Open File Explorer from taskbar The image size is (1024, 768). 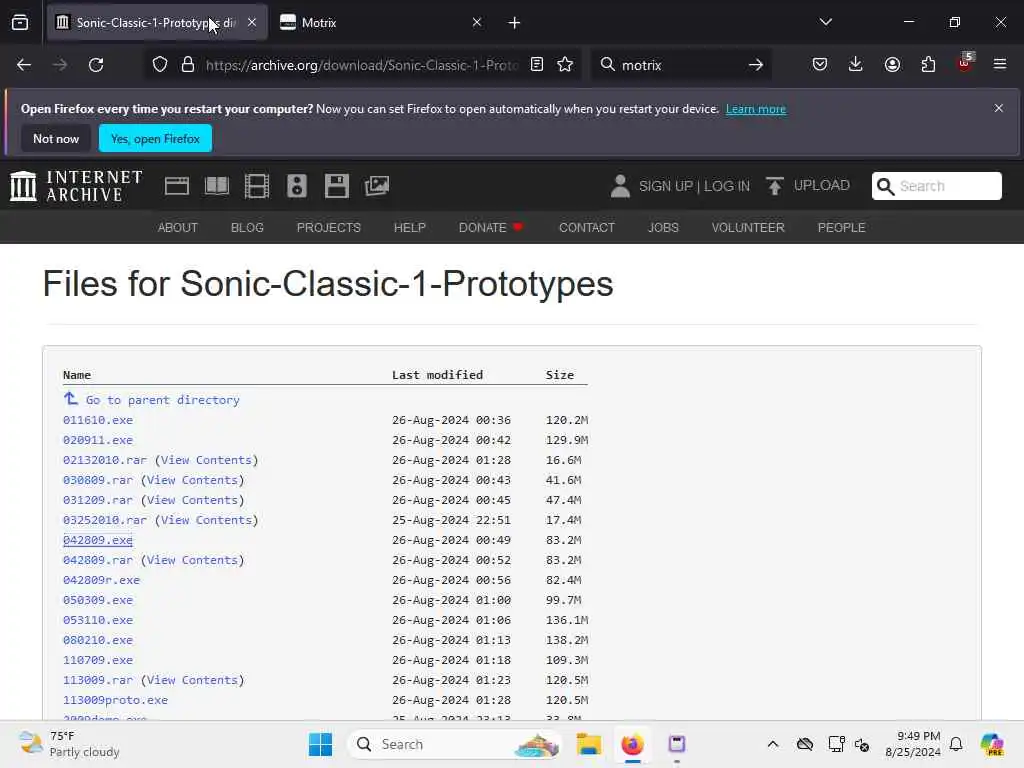click(588, 744)
